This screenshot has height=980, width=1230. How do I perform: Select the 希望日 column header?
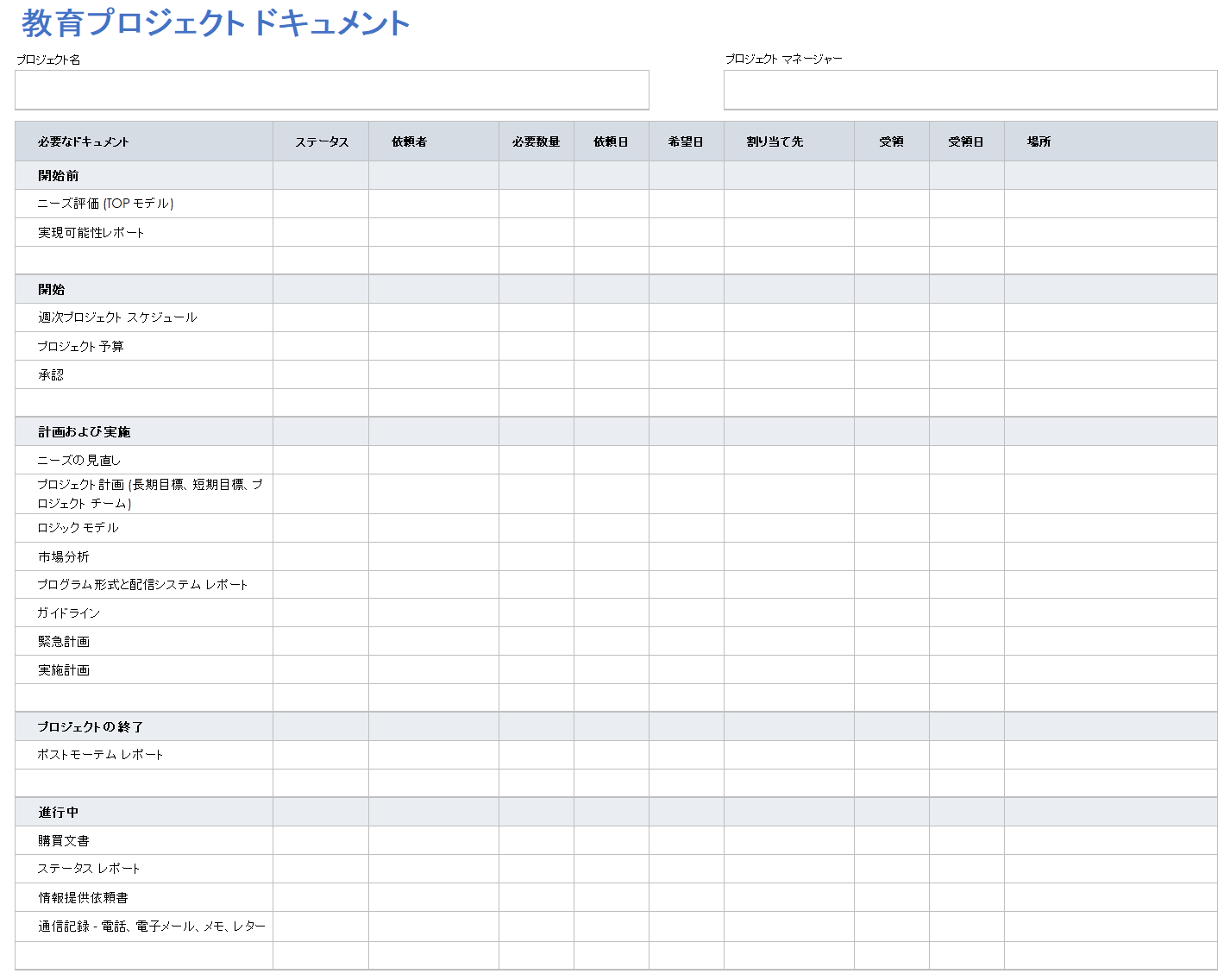click(686, 141)
